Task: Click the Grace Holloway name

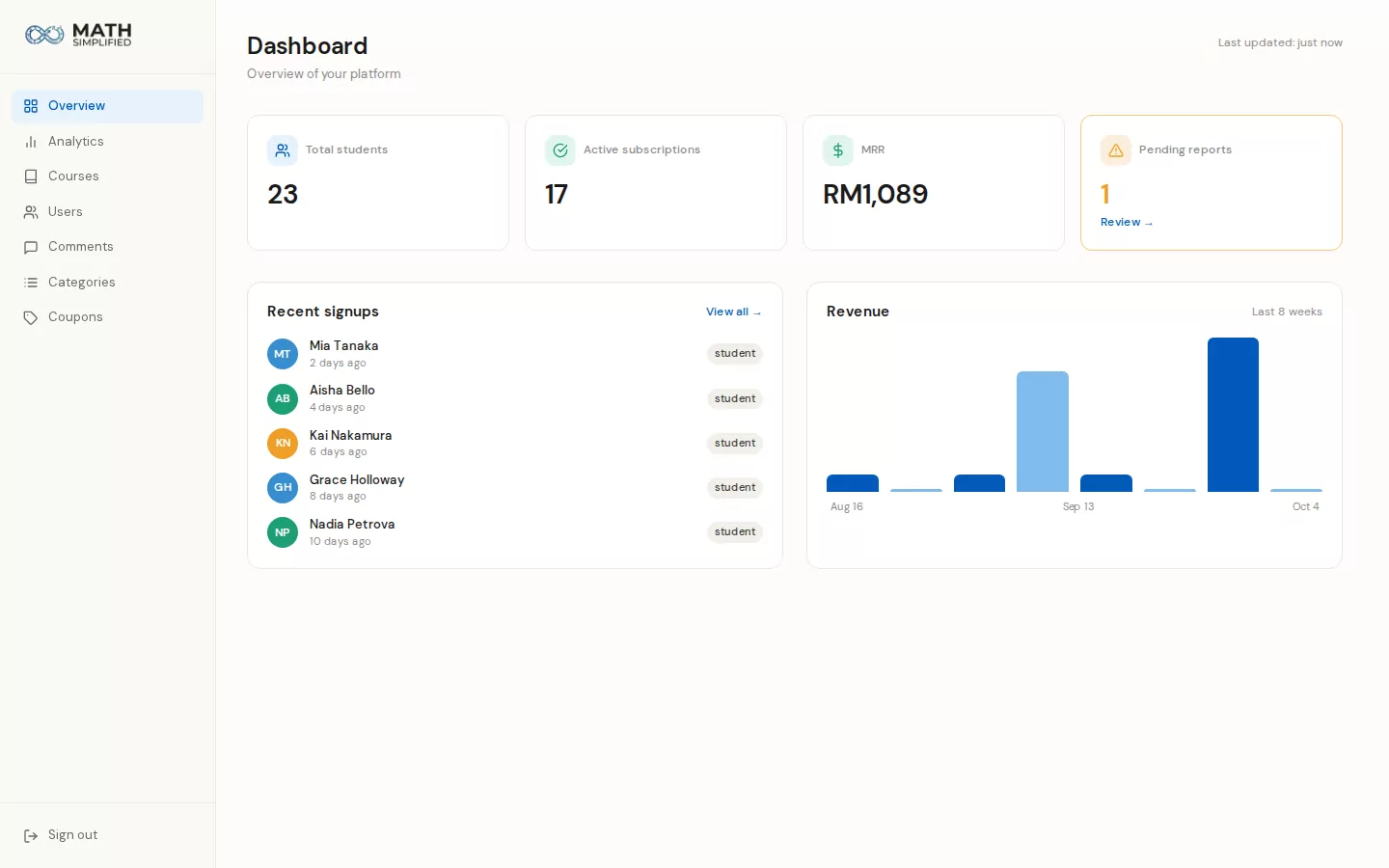Action: [357, 479]
